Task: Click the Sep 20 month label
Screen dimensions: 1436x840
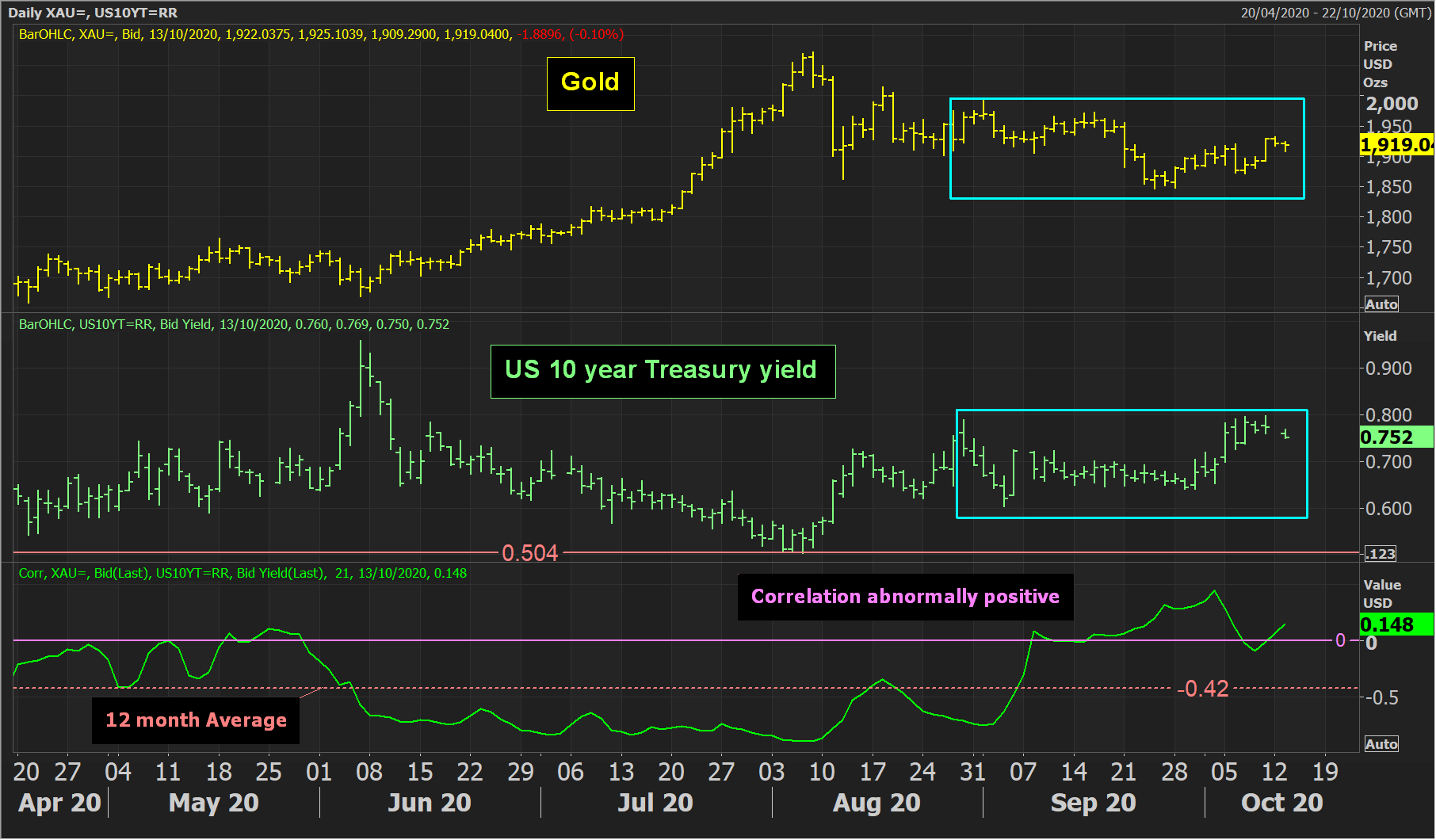Action: click(x=1094, y=803)
